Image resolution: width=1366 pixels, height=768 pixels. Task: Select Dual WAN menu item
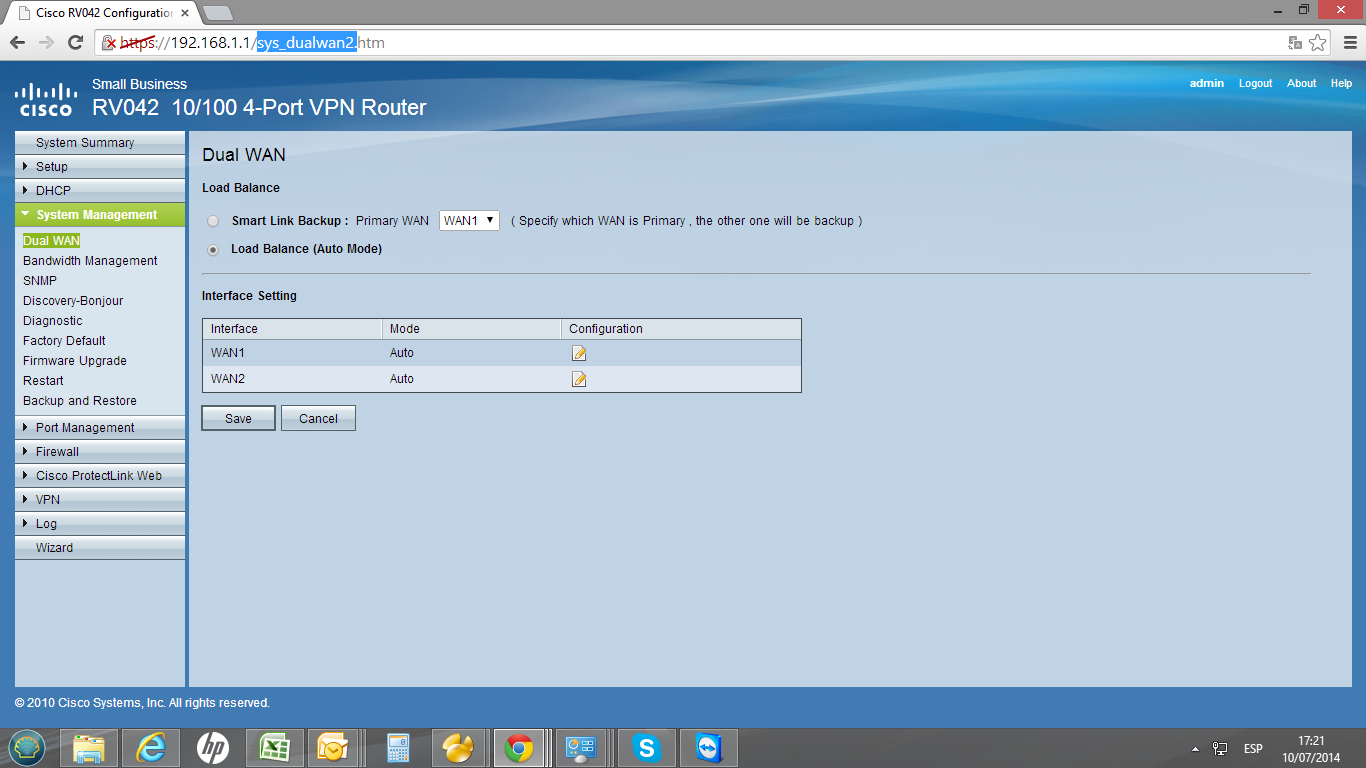[51, 241]
